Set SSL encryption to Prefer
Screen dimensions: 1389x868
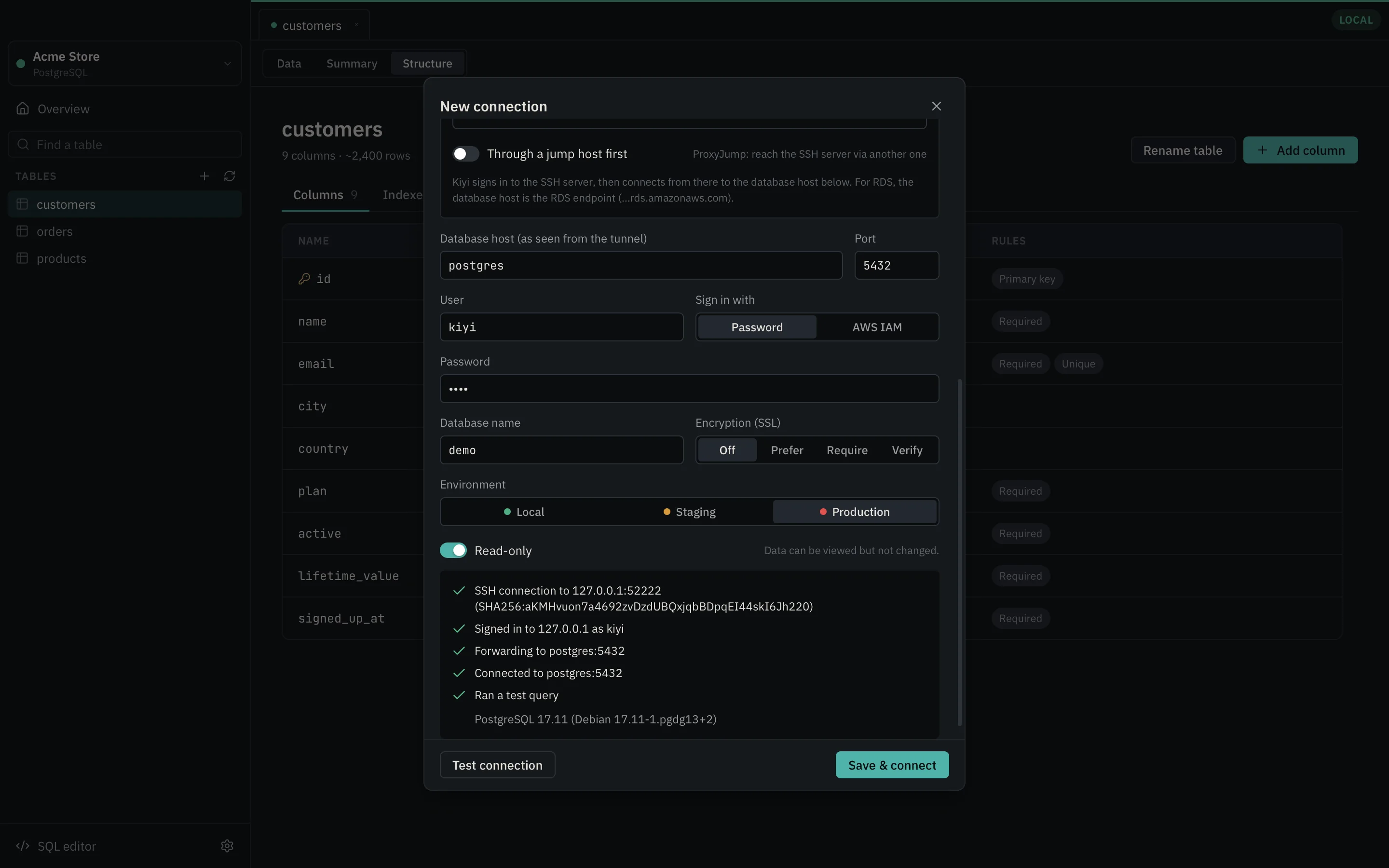787,450
